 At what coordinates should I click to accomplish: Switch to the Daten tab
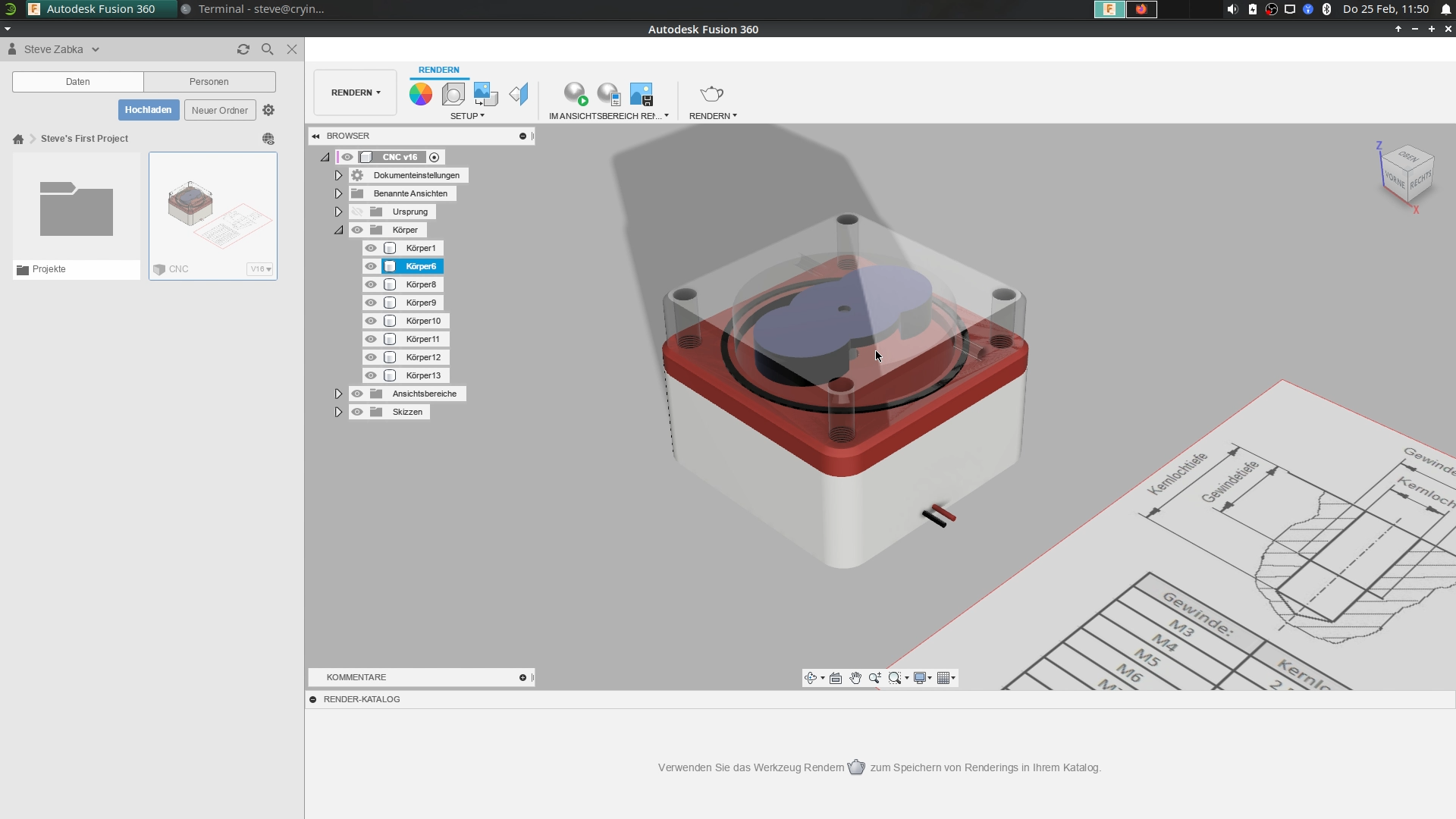click(x=78, y=82)
